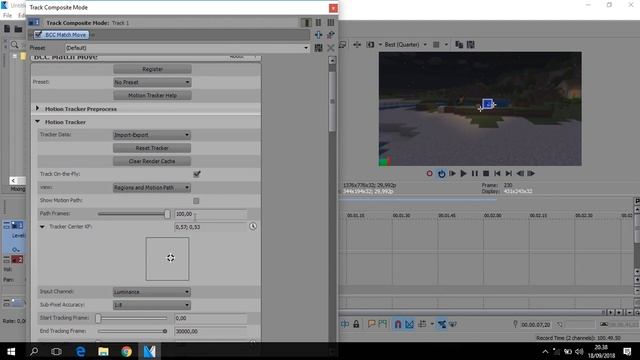Click the End Tracking Frame slider handle

coord(165,331)
